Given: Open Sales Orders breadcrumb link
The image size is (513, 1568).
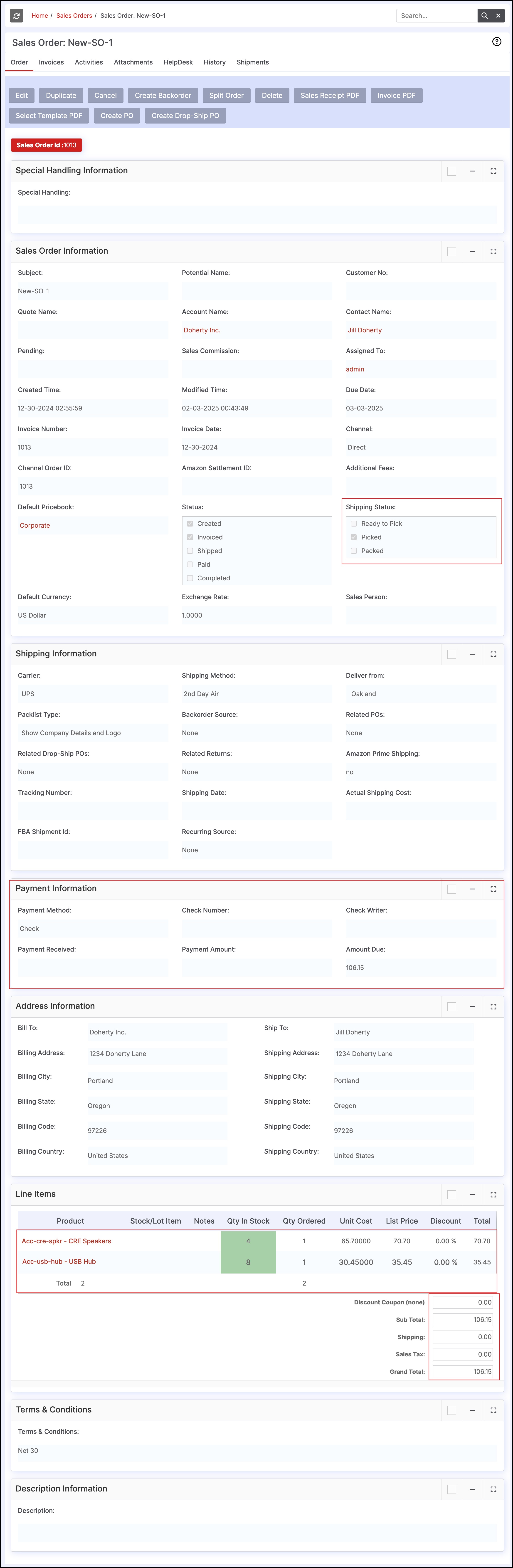Looking at the screenshot, I should 74,16.
